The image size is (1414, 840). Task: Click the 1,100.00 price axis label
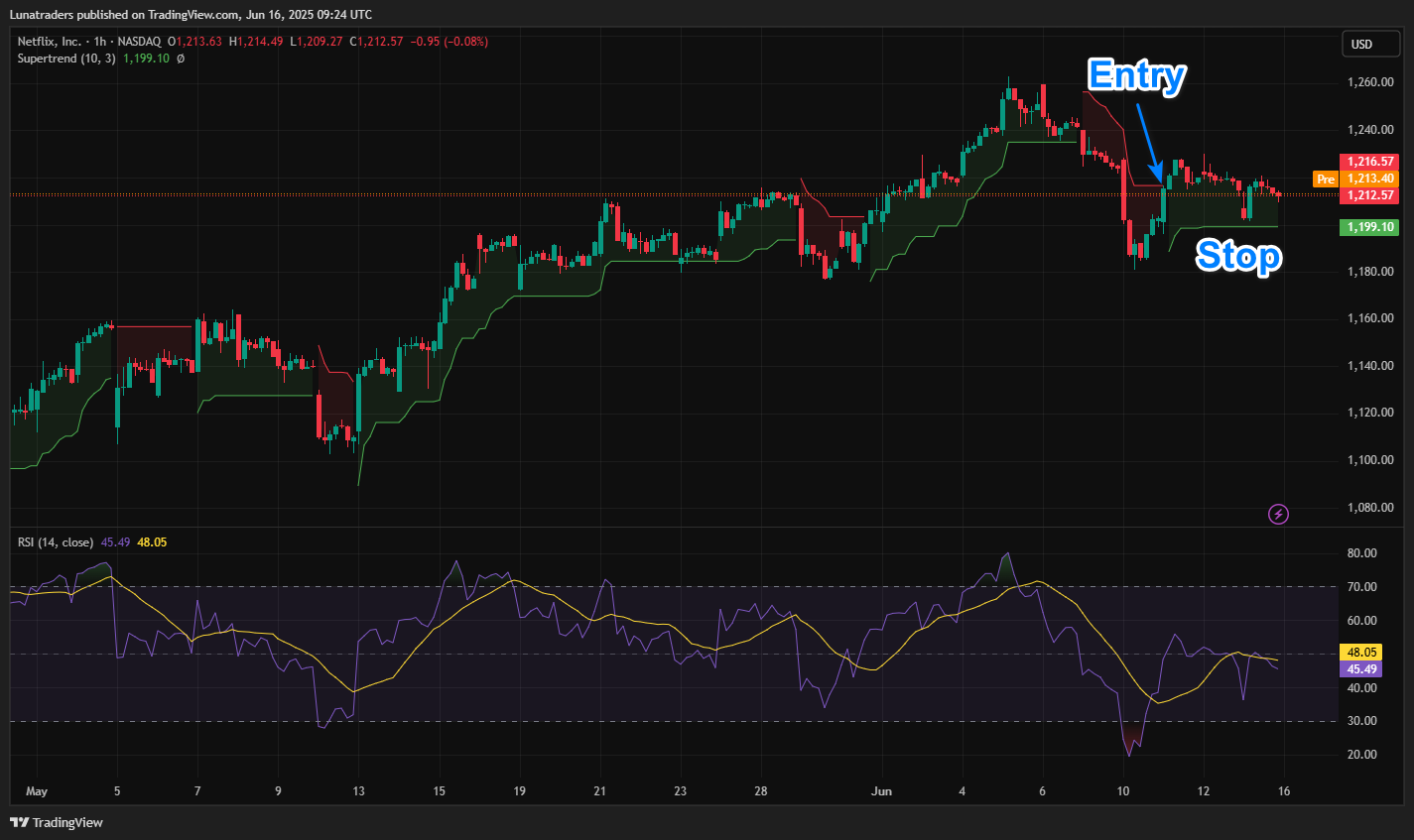click(x=1370, y=460)
